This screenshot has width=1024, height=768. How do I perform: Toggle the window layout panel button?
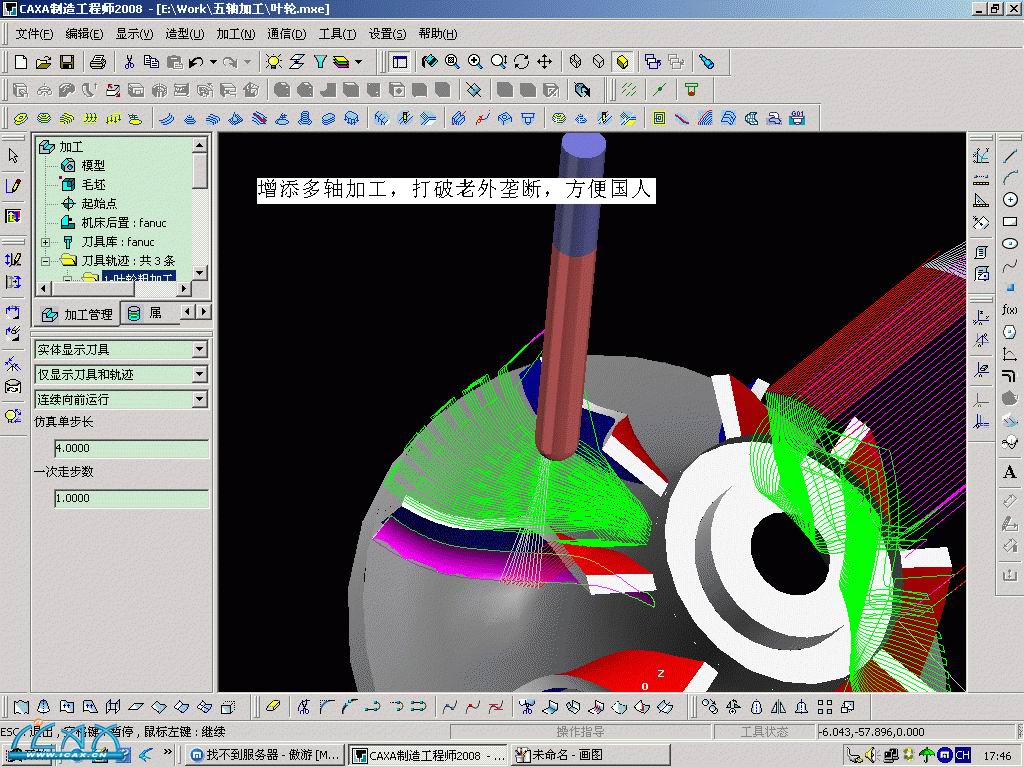[x=400, y=62]
